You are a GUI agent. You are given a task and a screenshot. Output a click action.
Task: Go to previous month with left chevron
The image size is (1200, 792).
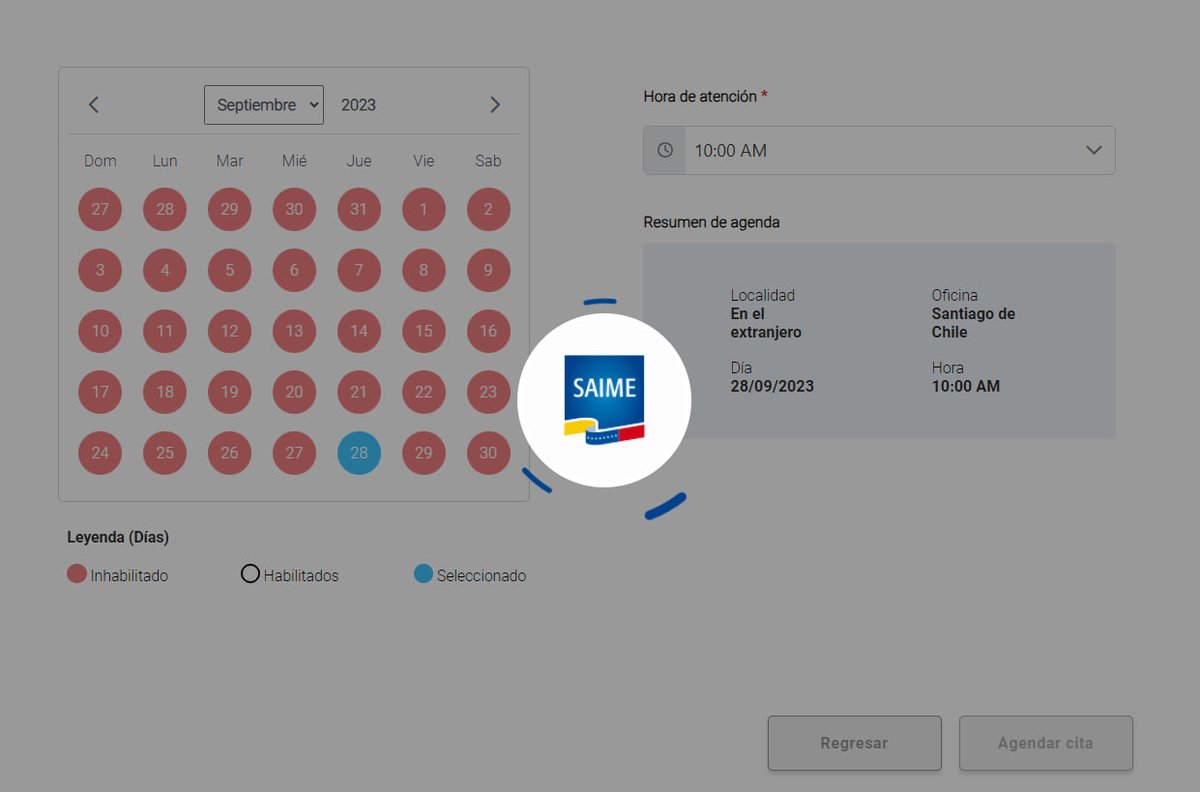94,105
